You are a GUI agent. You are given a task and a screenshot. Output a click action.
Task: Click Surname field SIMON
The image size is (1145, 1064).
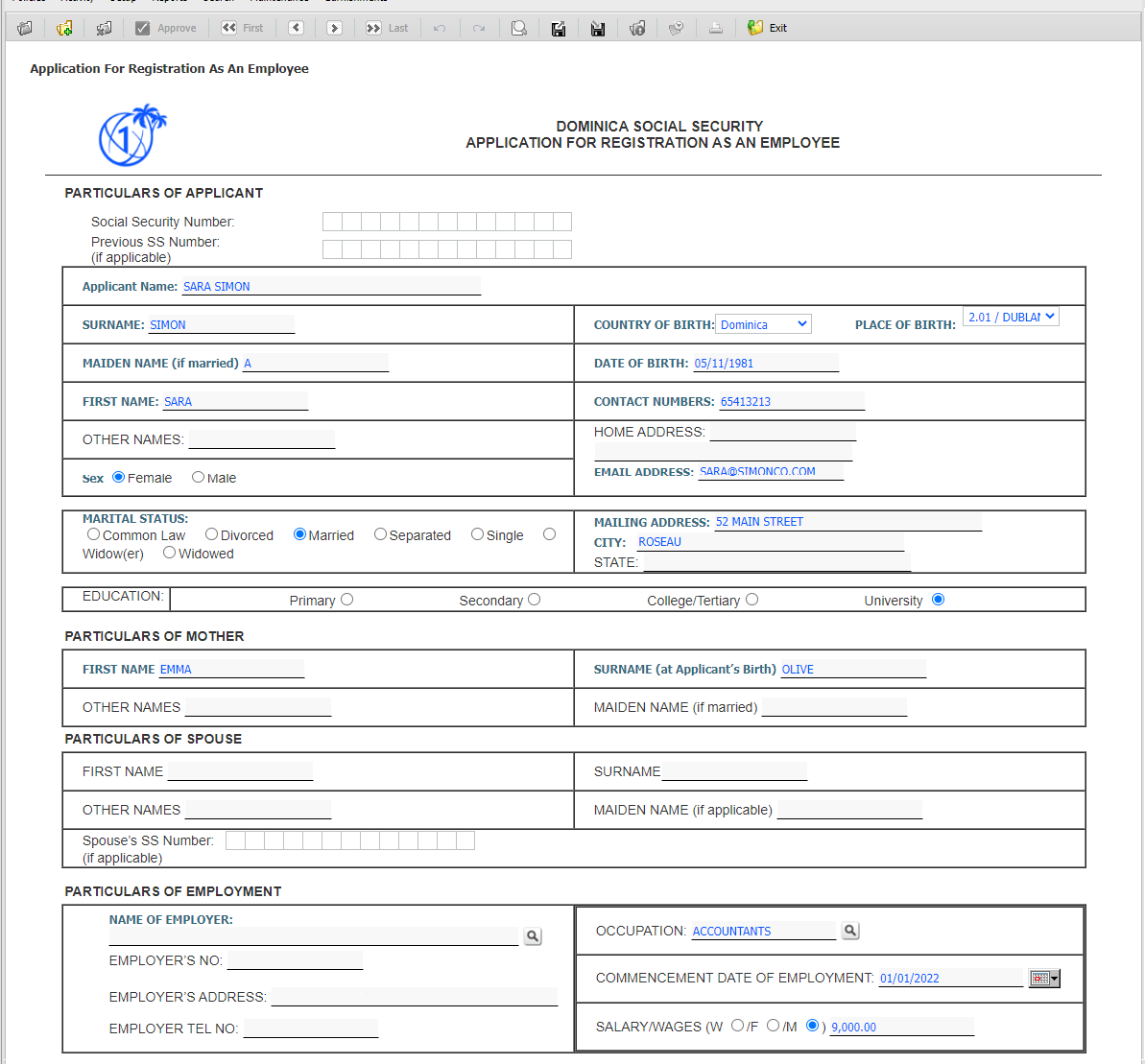coord(222,324)
